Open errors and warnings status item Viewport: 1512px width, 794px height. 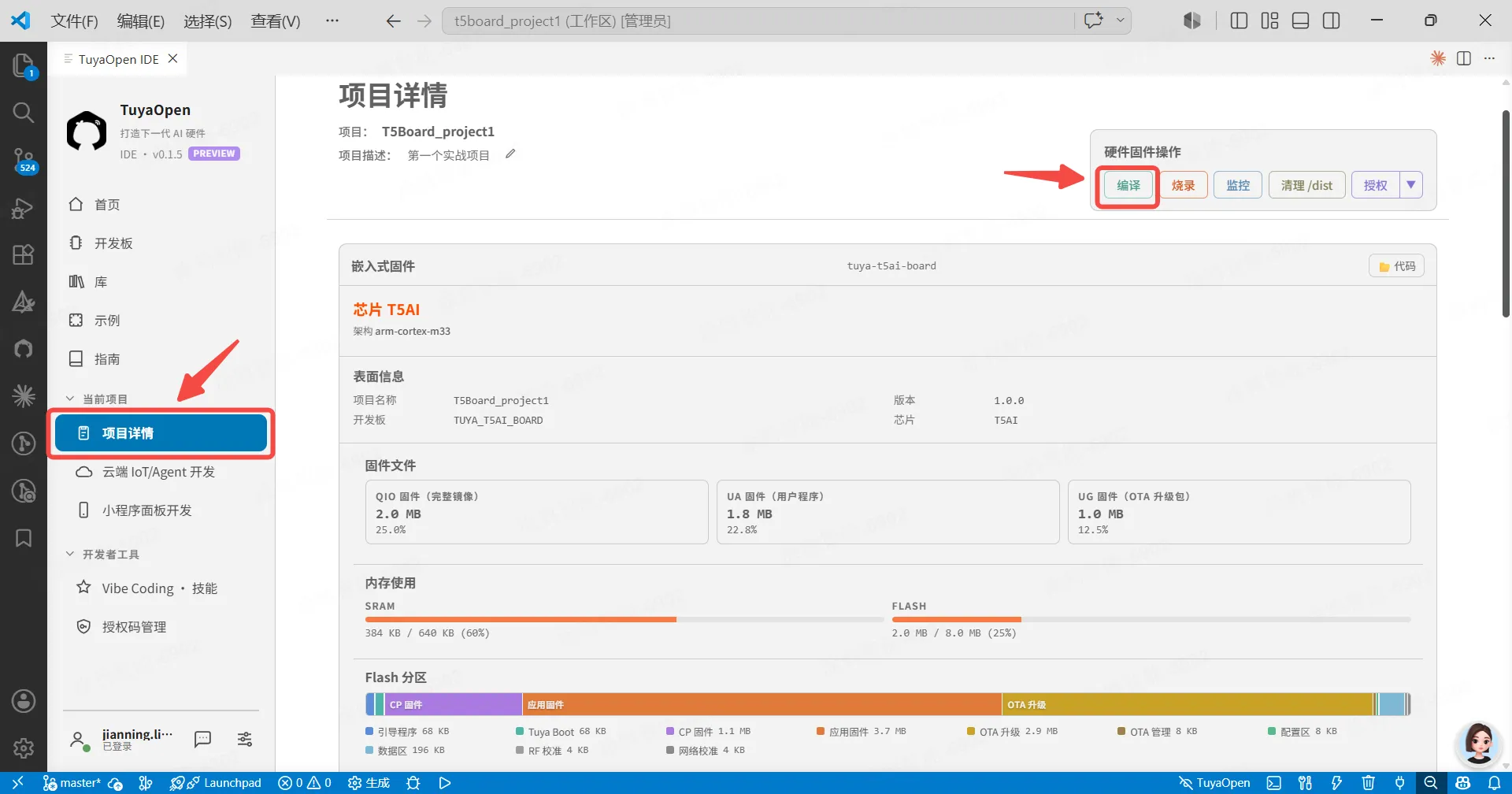tap(305, 783)
